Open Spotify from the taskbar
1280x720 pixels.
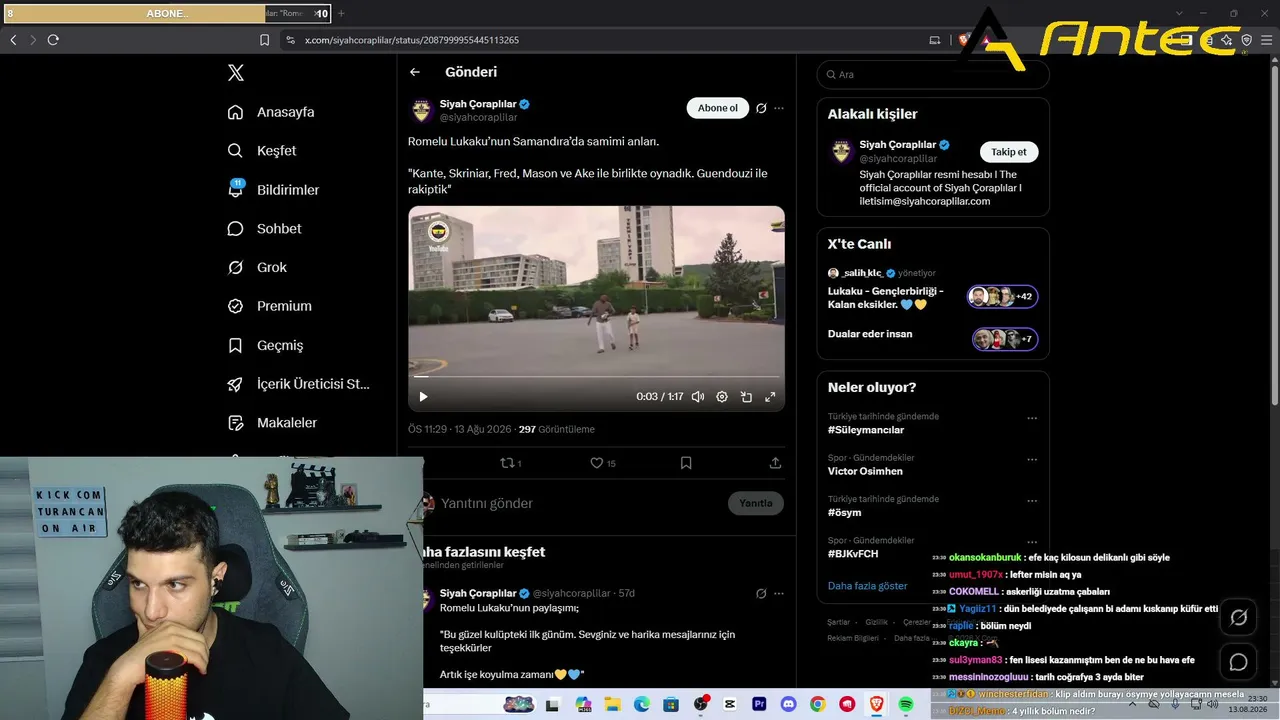(906, 705)
